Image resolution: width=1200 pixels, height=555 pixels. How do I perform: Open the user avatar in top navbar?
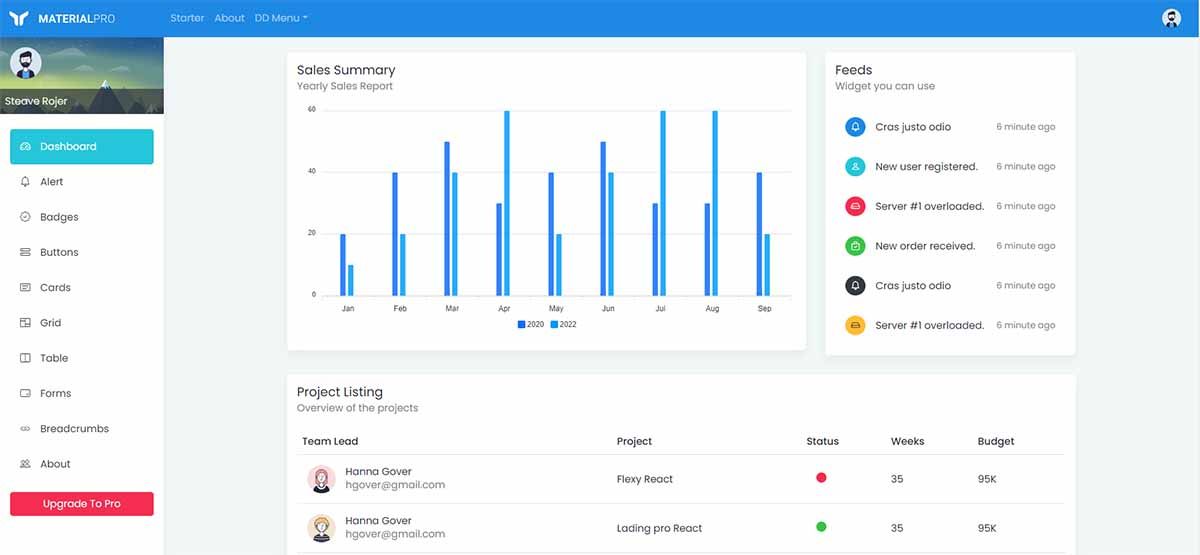(x=1171, y=18)
